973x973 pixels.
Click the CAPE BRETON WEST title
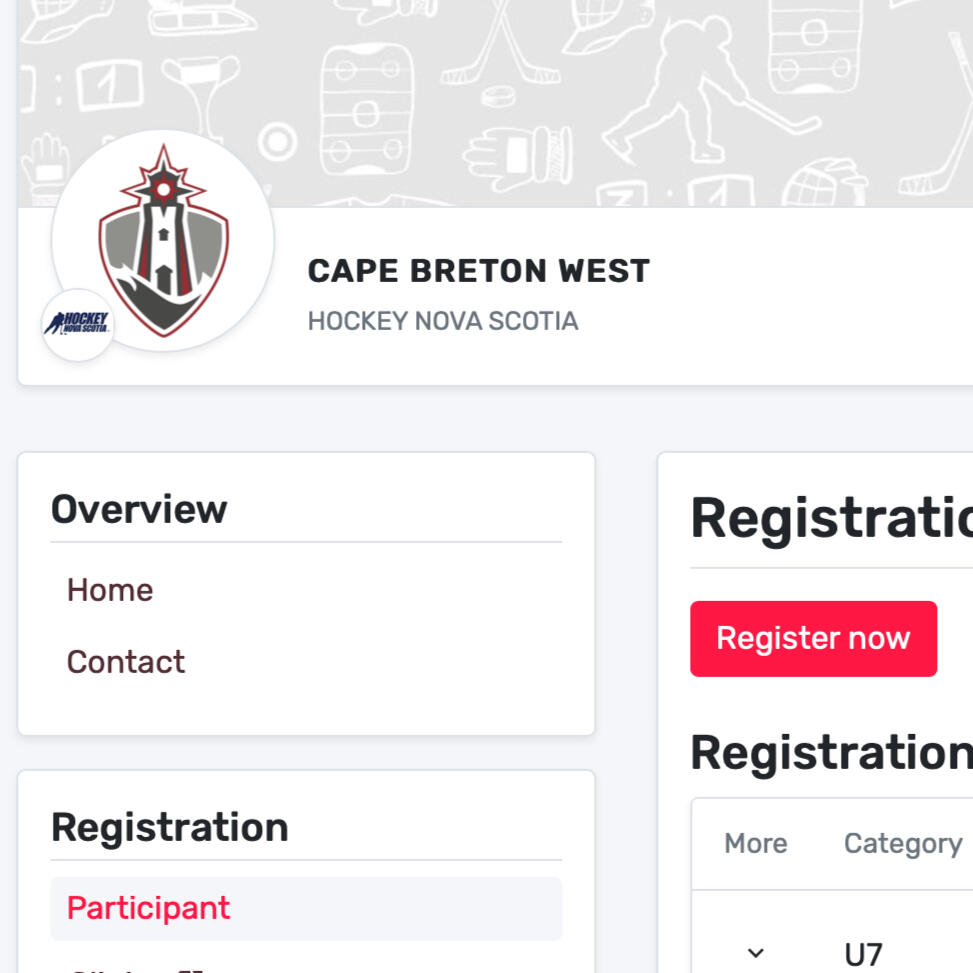478,271
